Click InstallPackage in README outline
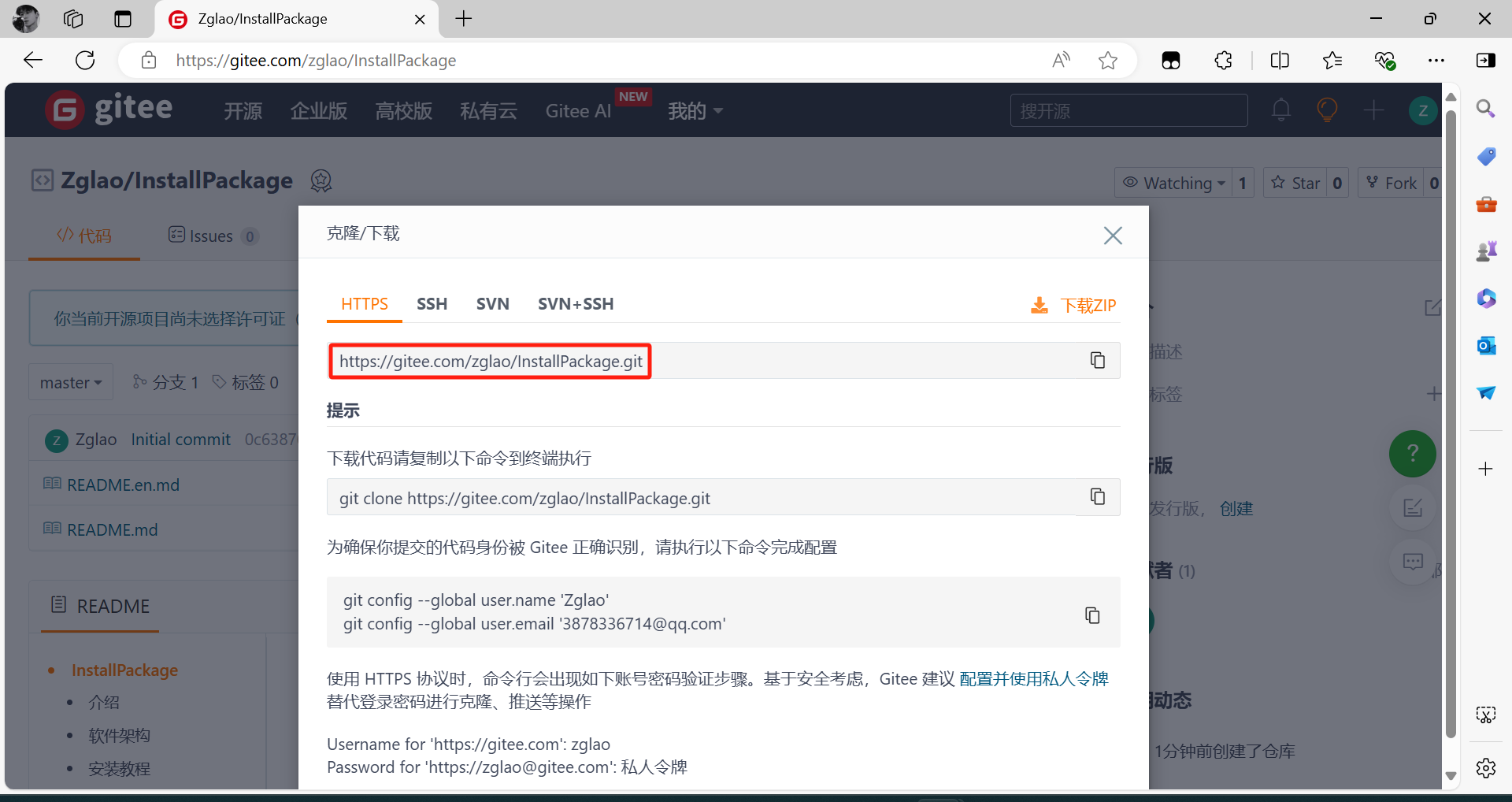This screenshot has width=1512, height=802. (124, 670)
